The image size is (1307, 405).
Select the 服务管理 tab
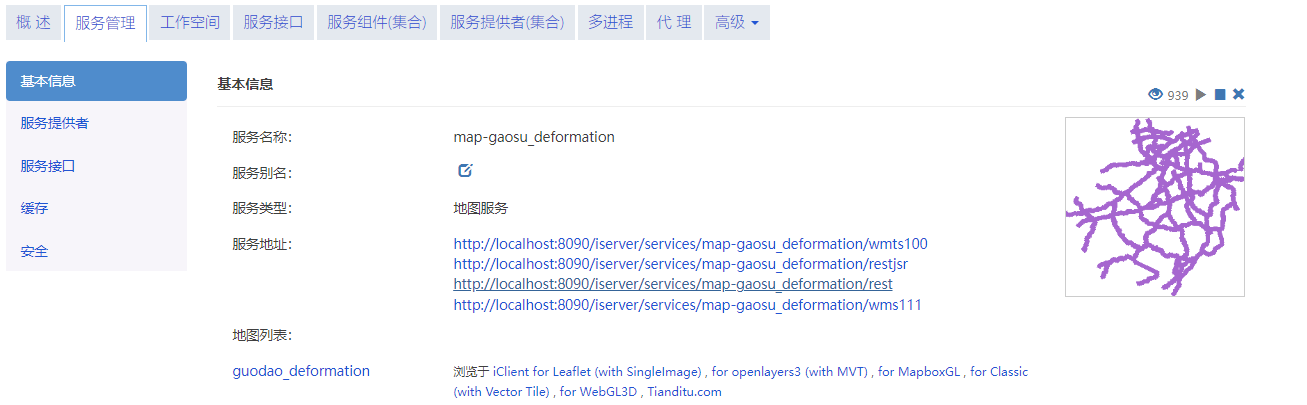pyautogui.click(x=105, y=23)
